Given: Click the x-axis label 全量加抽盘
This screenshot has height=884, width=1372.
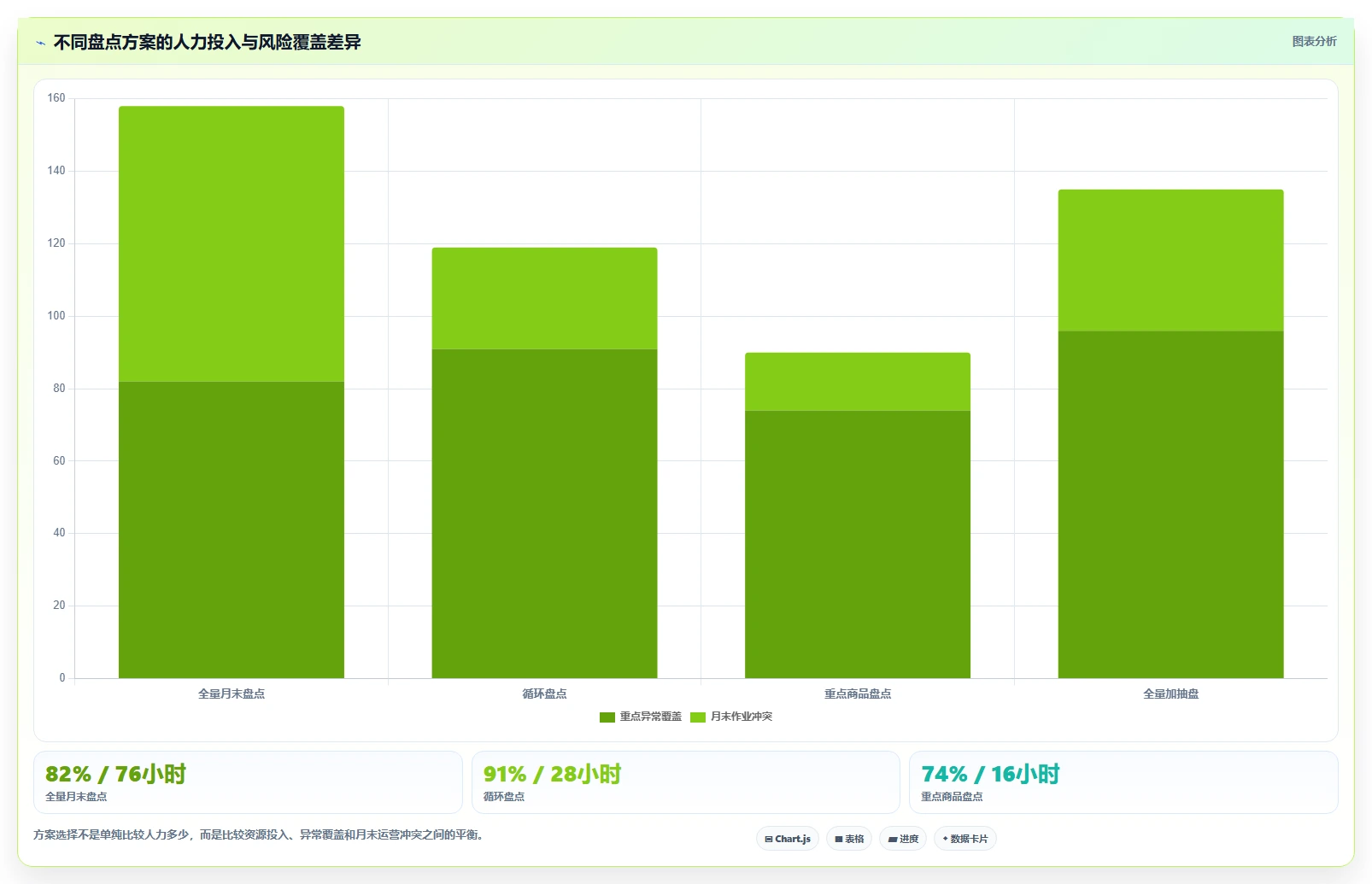Looking at the screenshot, I should 1170,694.
